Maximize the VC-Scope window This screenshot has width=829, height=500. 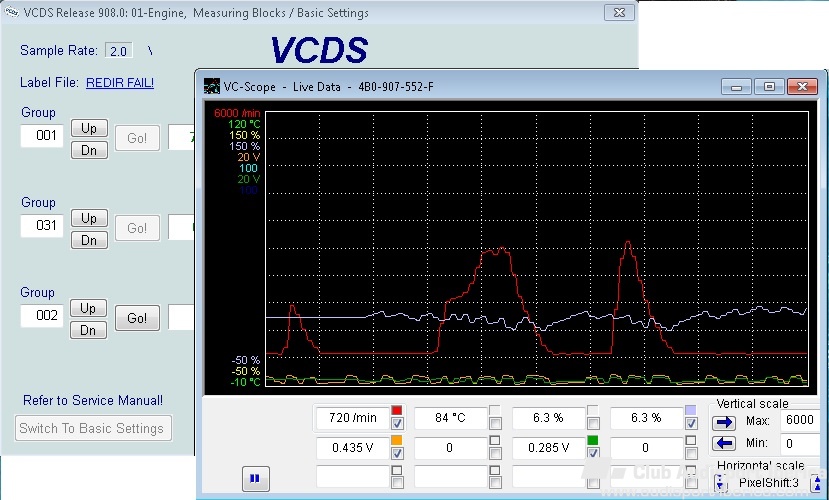point(769,86)
